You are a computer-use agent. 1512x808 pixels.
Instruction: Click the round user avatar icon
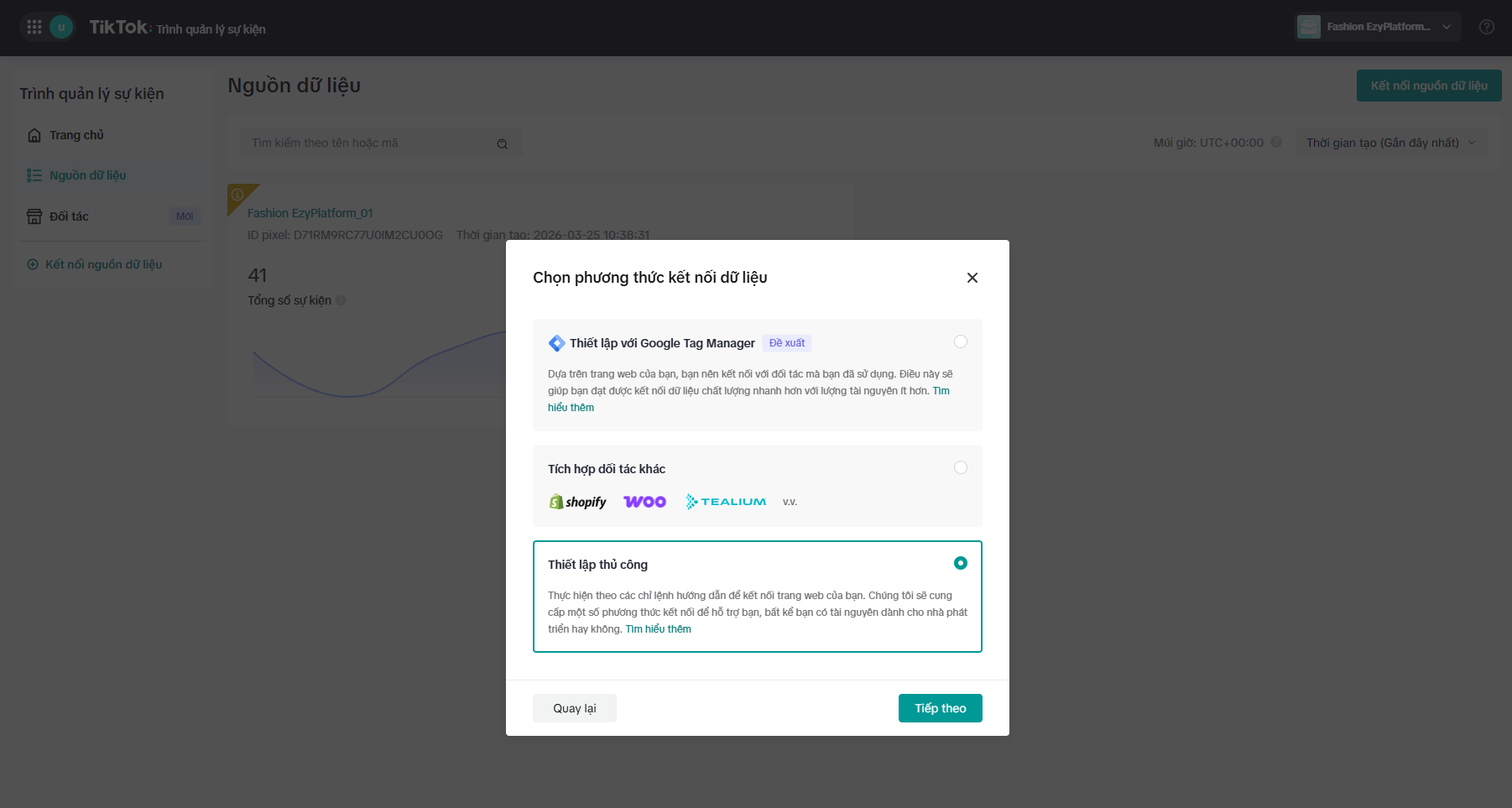coord(61,27)
